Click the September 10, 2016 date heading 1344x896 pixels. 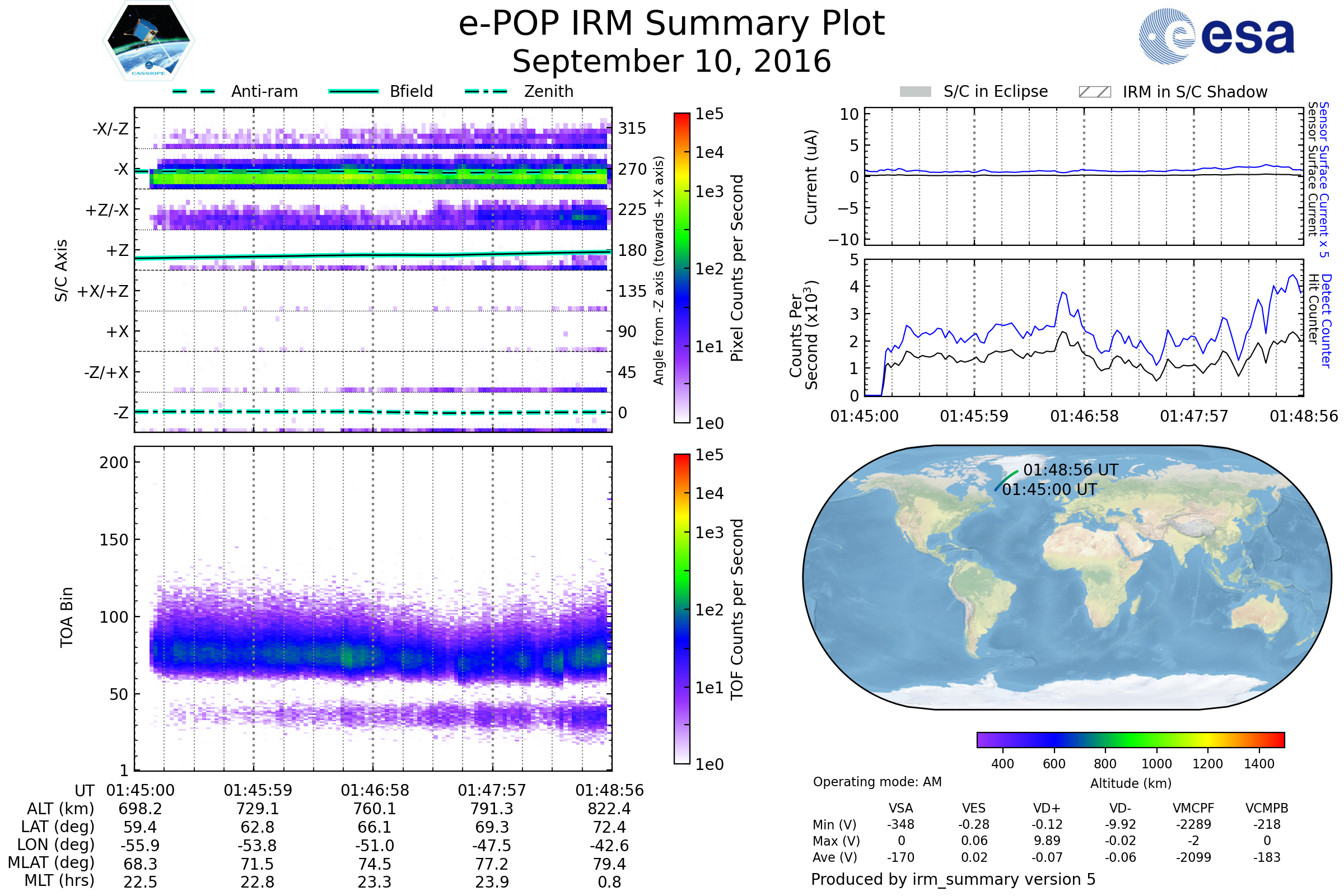[671, 62]
